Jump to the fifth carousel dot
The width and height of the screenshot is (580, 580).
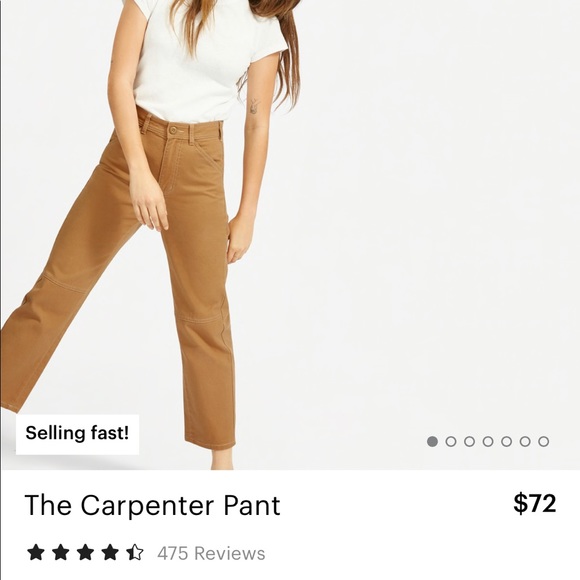[506, 441]
